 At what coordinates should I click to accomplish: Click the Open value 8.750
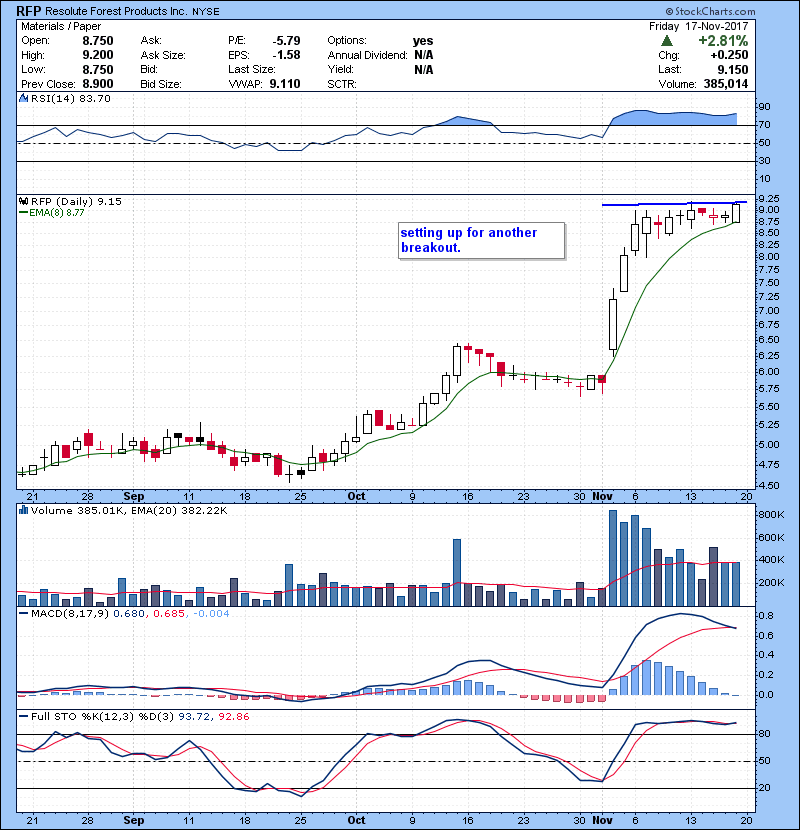(x=97, y=41)
